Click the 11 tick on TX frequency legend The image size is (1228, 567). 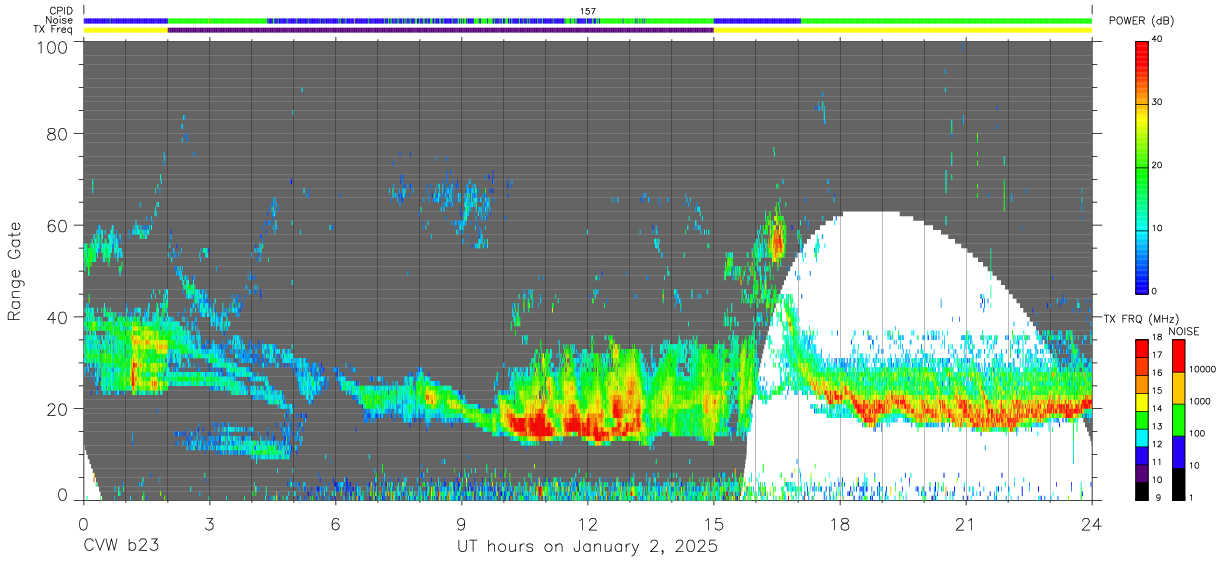[x=1157, y=462]
